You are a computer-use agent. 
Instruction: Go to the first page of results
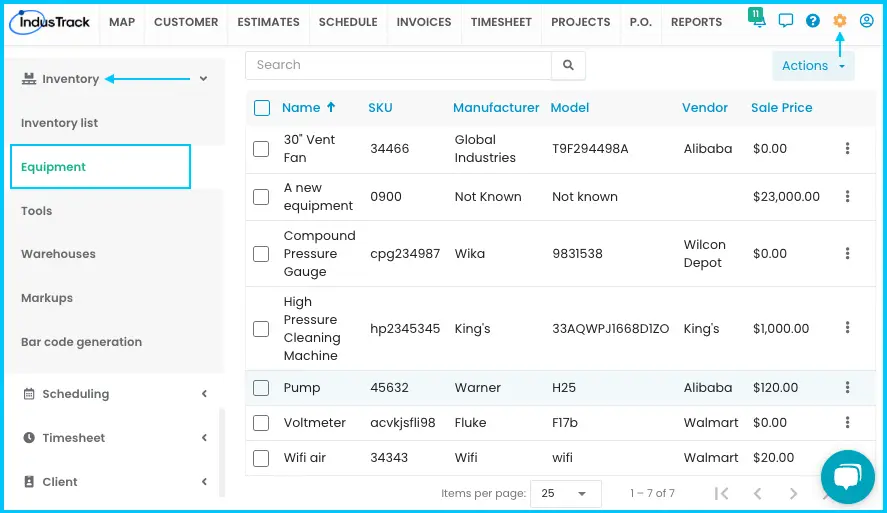(x=721, y=493)
